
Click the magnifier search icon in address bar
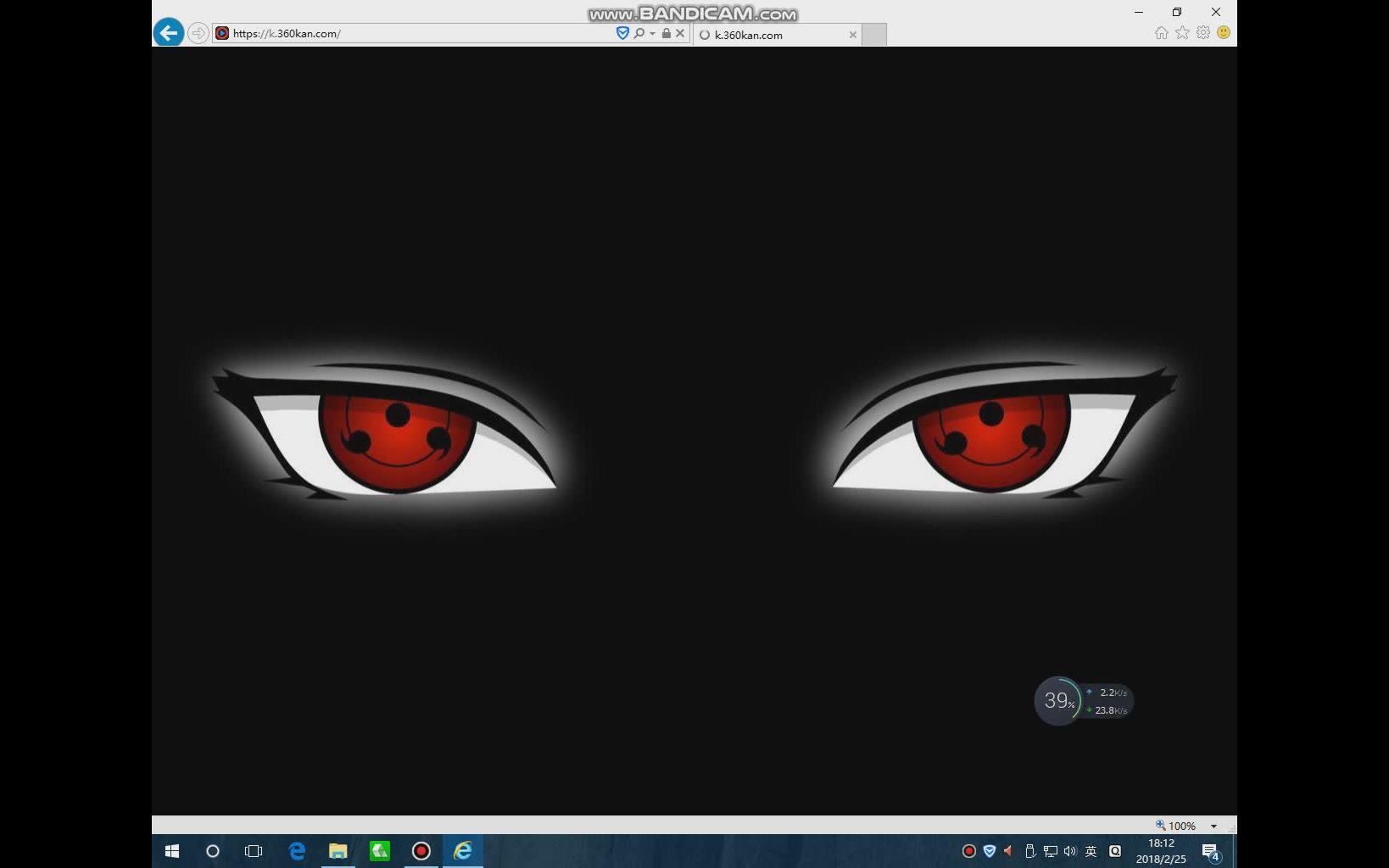[639, 33]
